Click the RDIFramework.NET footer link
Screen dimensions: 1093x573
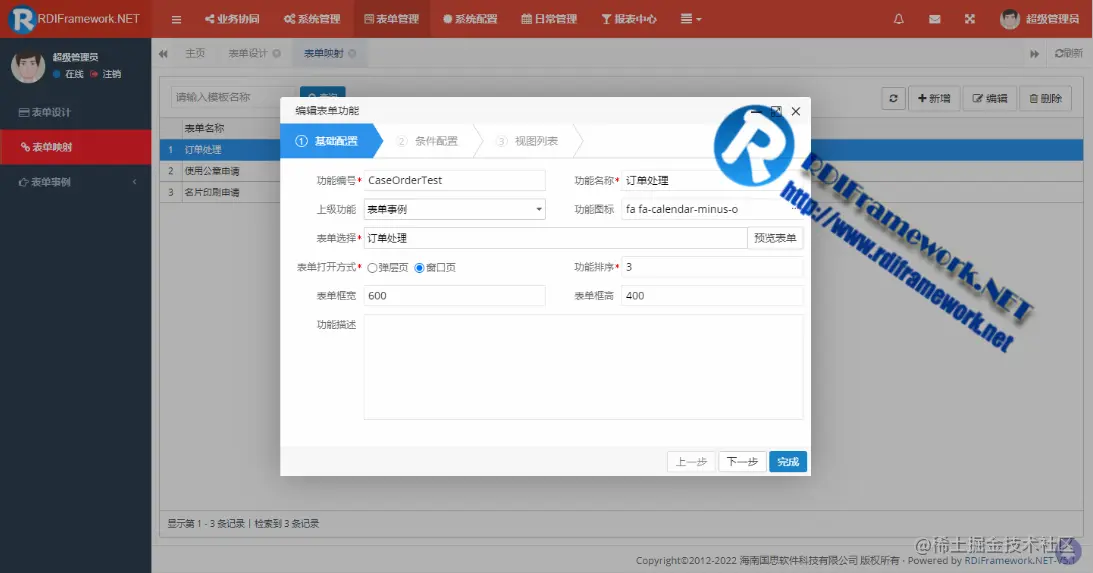pos(1020,560)
